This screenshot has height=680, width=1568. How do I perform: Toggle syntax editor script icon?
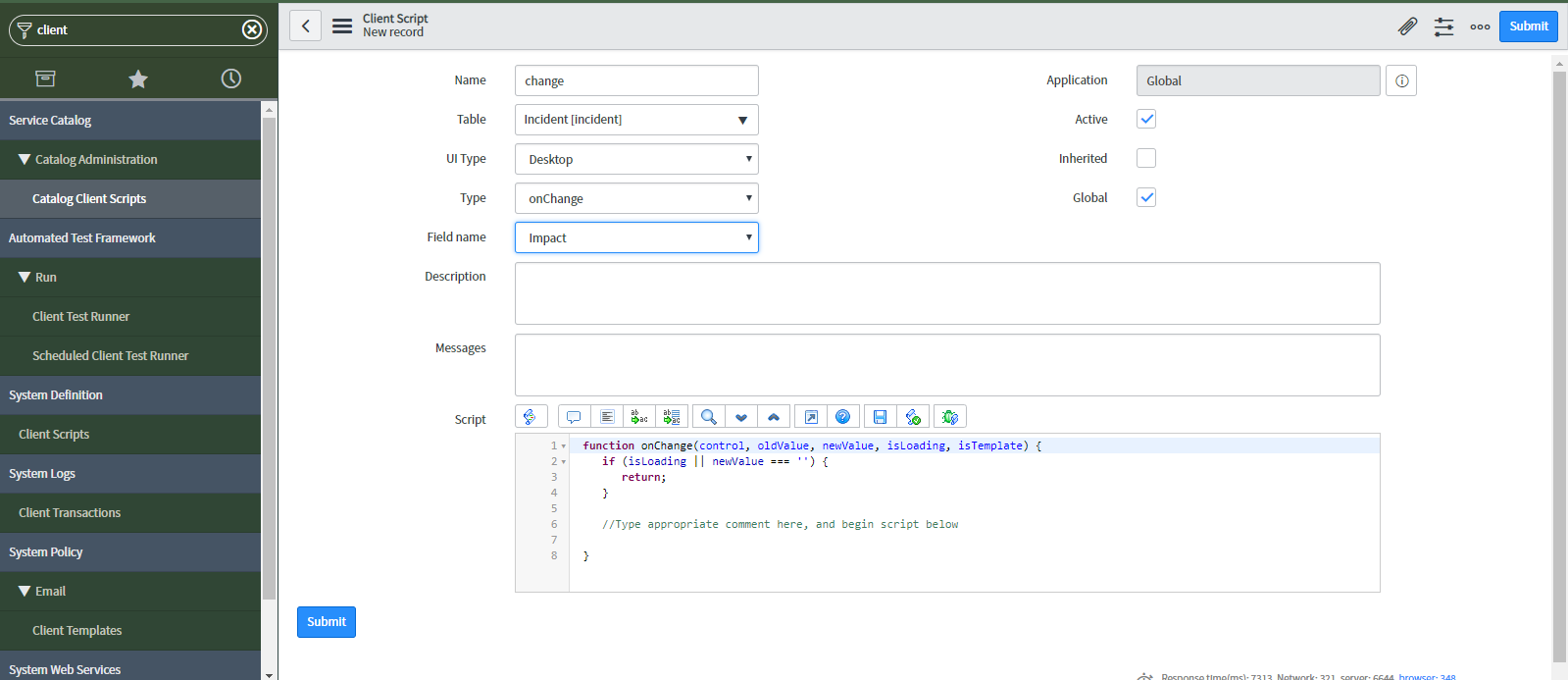point(531,417)
